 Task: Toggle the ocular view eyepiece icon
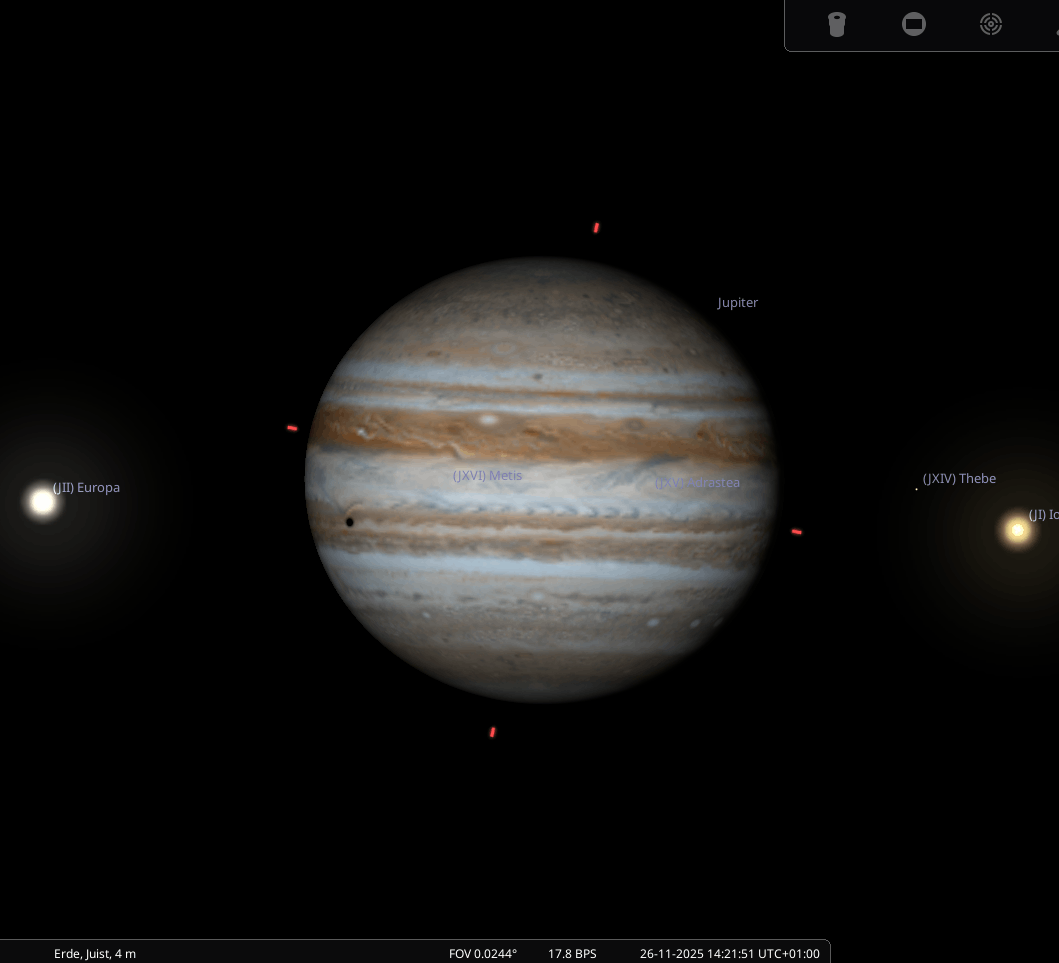click(837, 24)
